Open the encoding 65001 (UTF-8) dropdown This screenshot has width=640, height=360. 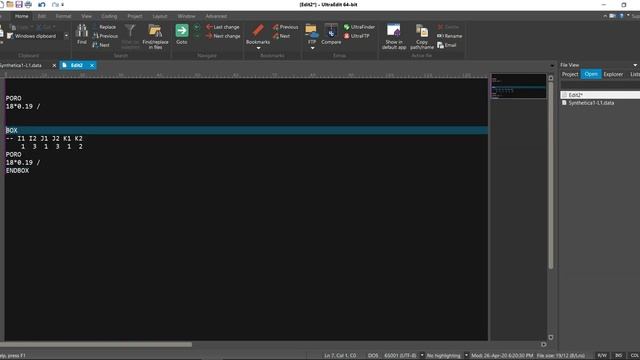tap(422, 356)
